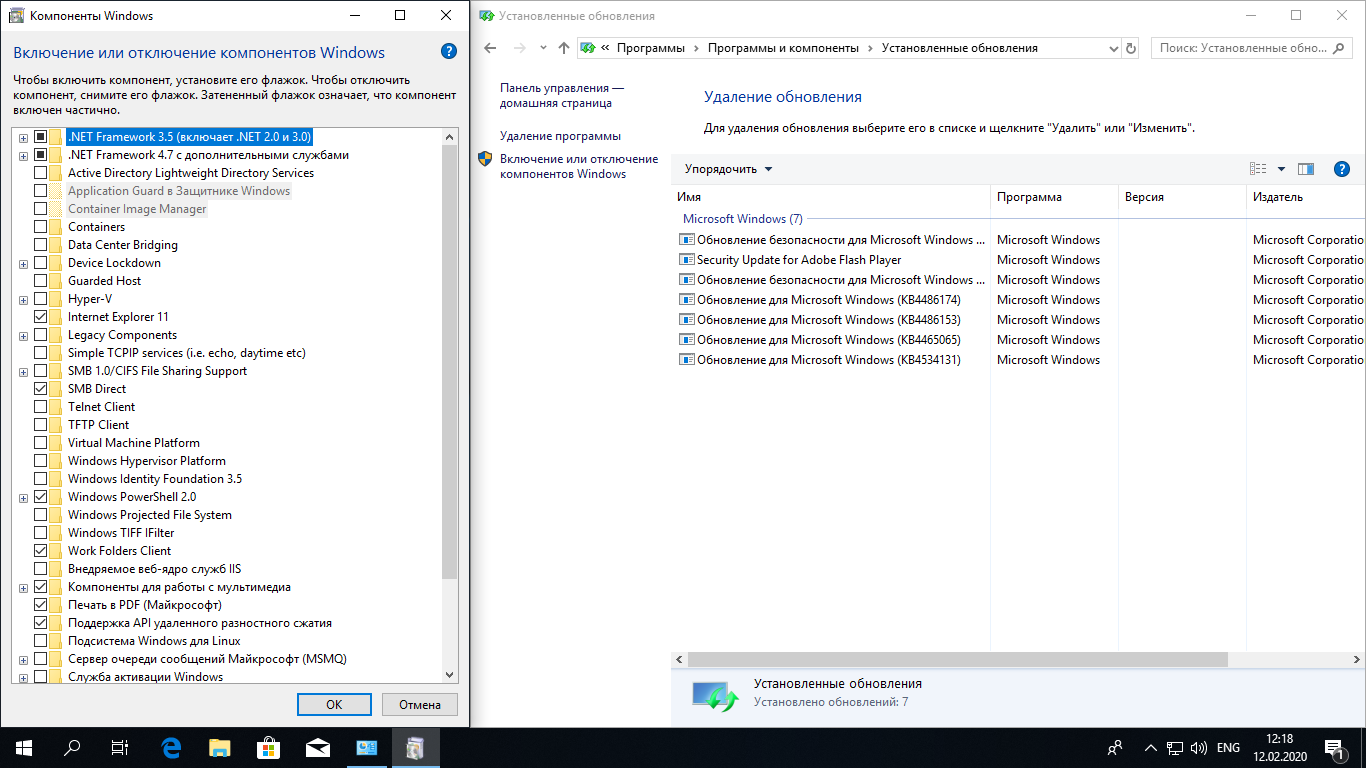Screen dimensions: 1366x768
Task: Uncheck Internet Explorer 11 component
Action: click(x=40, y=317)
